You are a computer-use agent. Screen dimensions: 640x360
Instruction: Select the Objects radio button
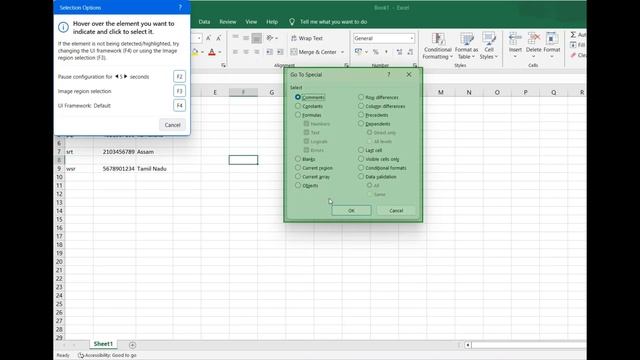[298, 185]
